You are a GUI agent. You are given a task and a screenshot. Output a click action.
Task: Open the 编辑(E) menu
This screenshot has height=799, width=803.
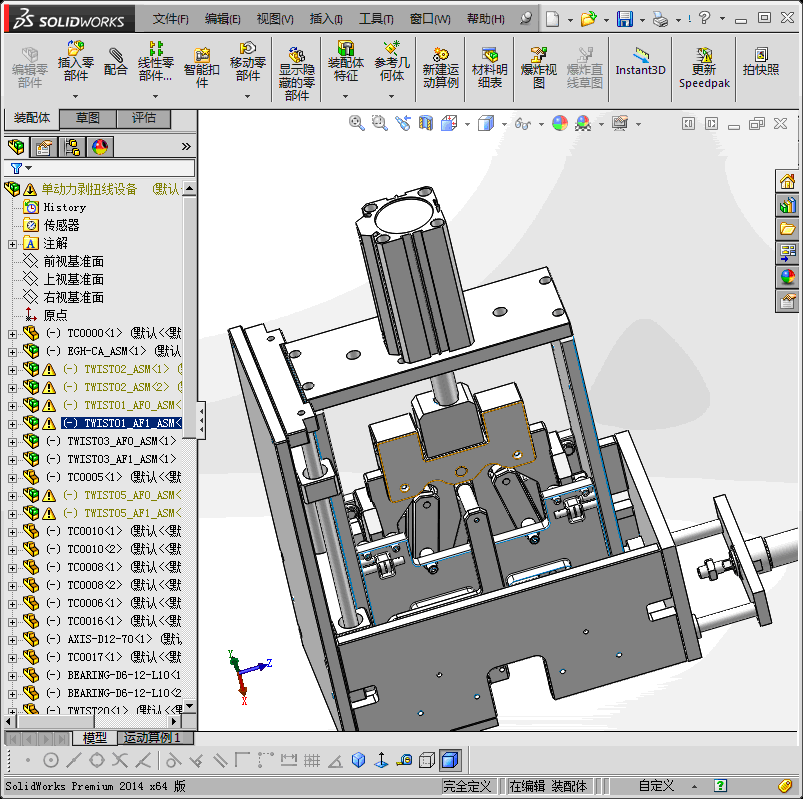point(222,19)
